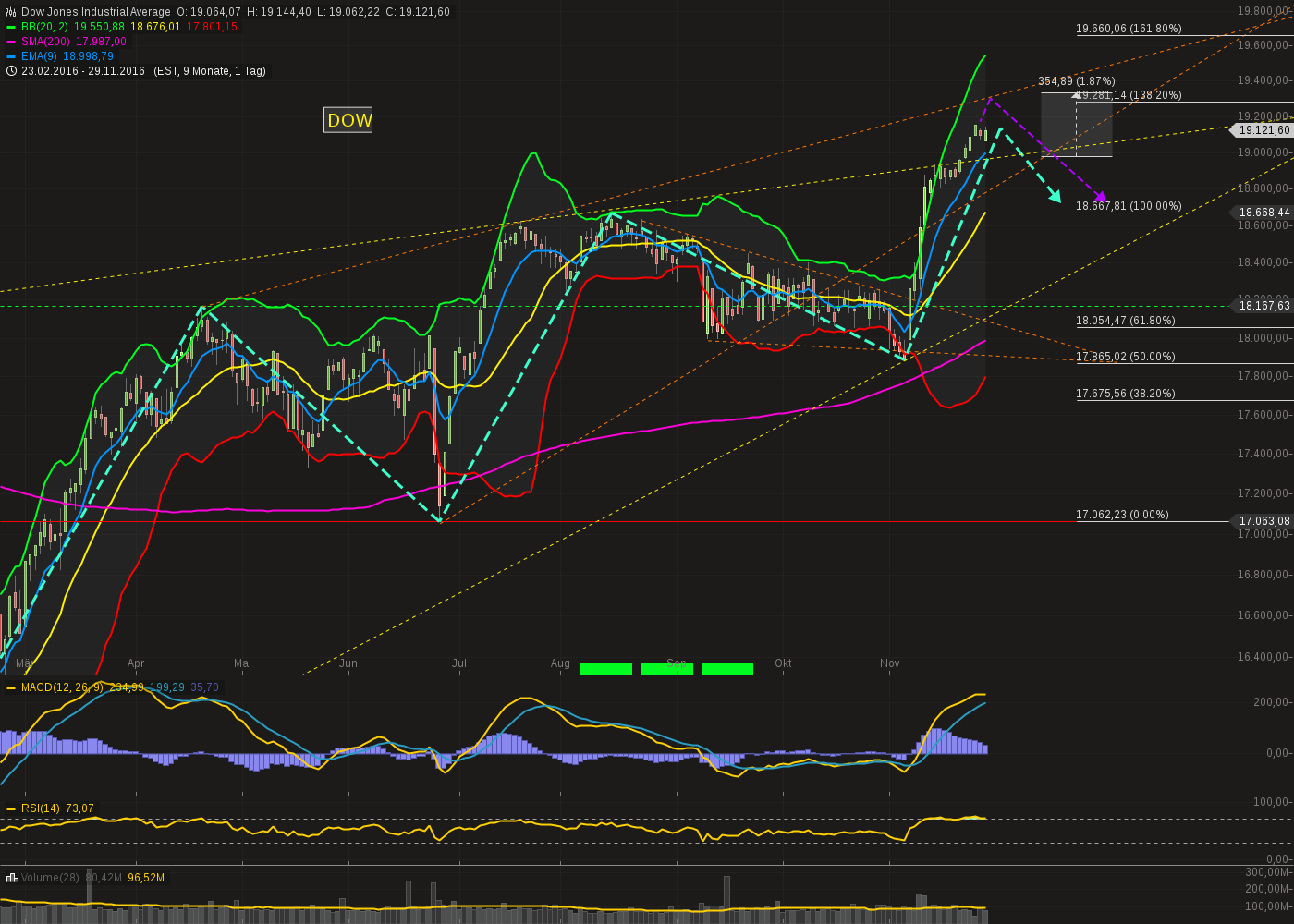
Task: Click the Aug month label on the time axis
Action: (560, 663)
